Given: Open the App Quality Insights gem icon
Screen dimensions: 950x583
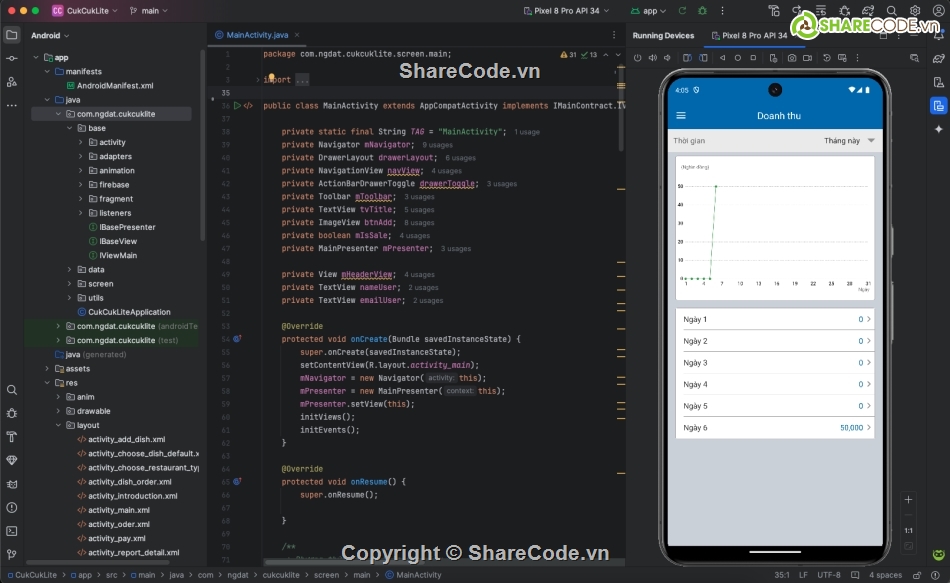Looking at the screenshot, I should point(12,461).
